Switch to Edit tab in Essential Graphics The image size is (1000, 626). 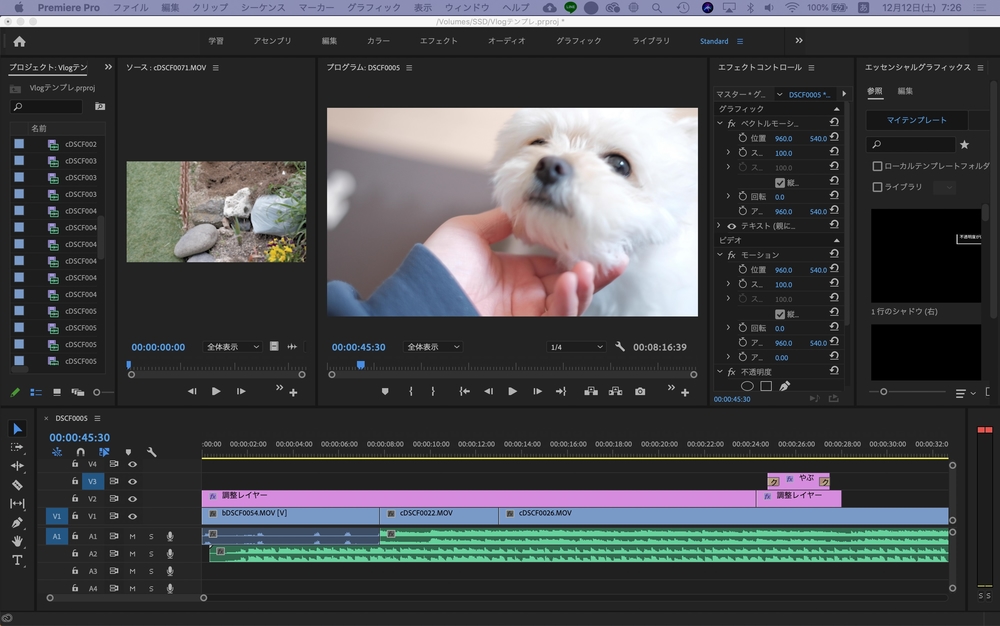click(x=905, y=91)
